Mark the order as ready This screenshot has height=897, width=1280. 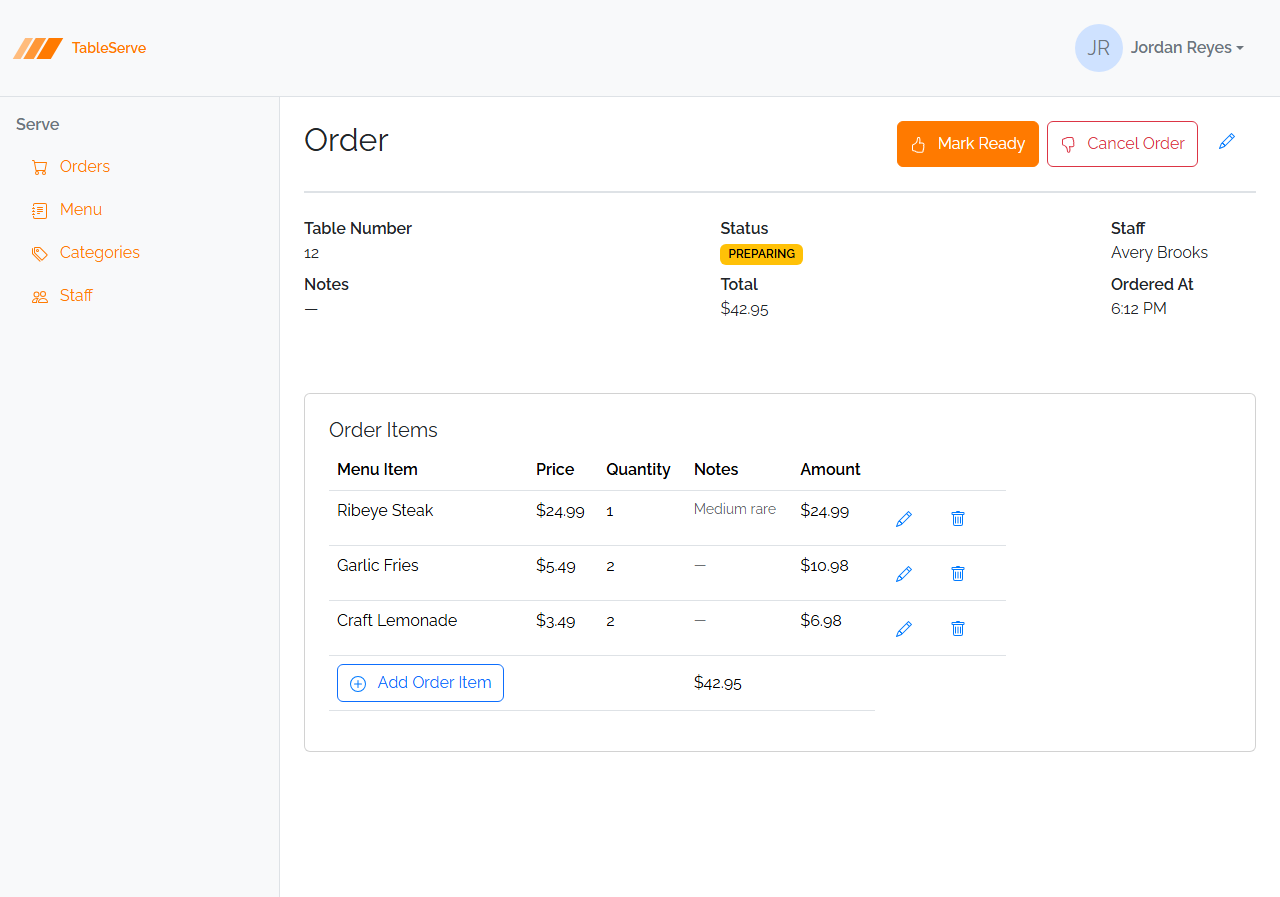coord(968,144)
